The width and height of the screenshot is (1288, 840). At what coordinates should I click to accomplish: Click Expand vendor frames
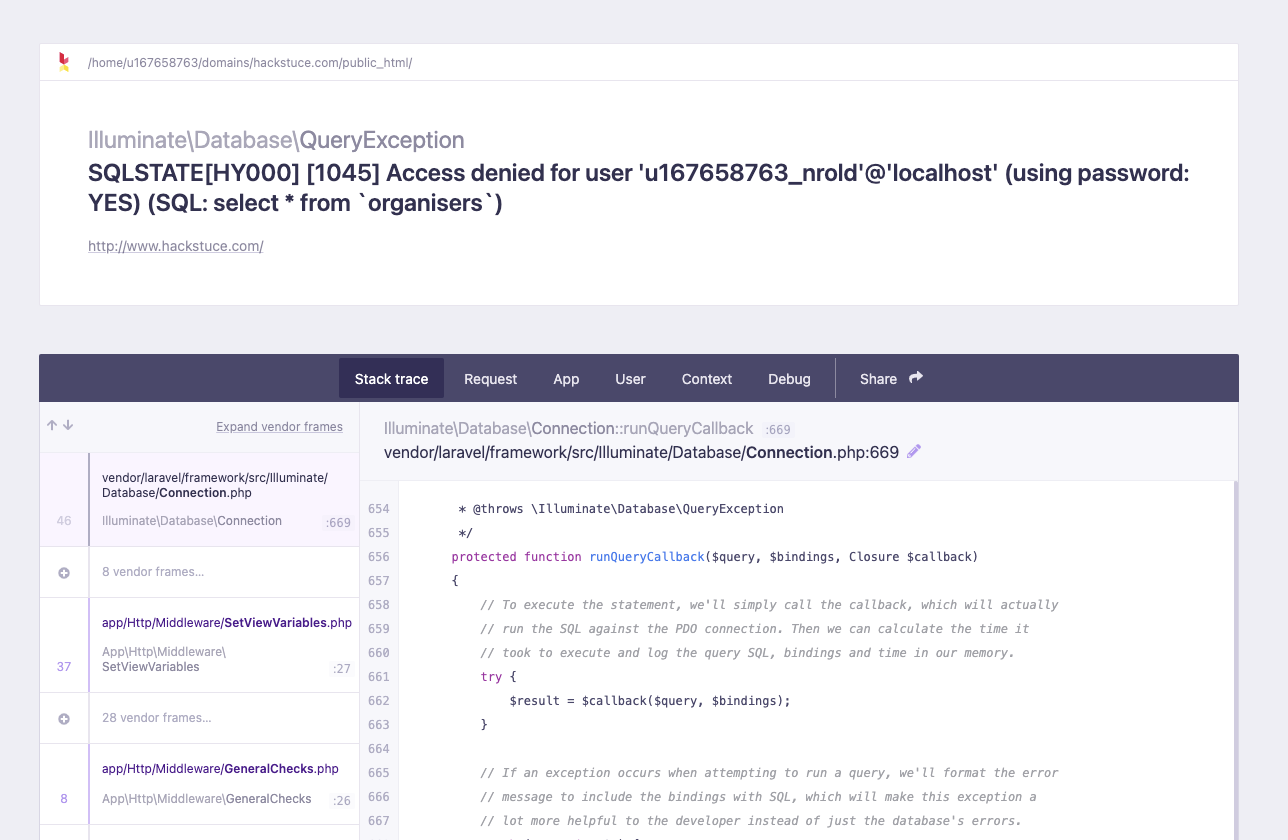coord(279,426)
